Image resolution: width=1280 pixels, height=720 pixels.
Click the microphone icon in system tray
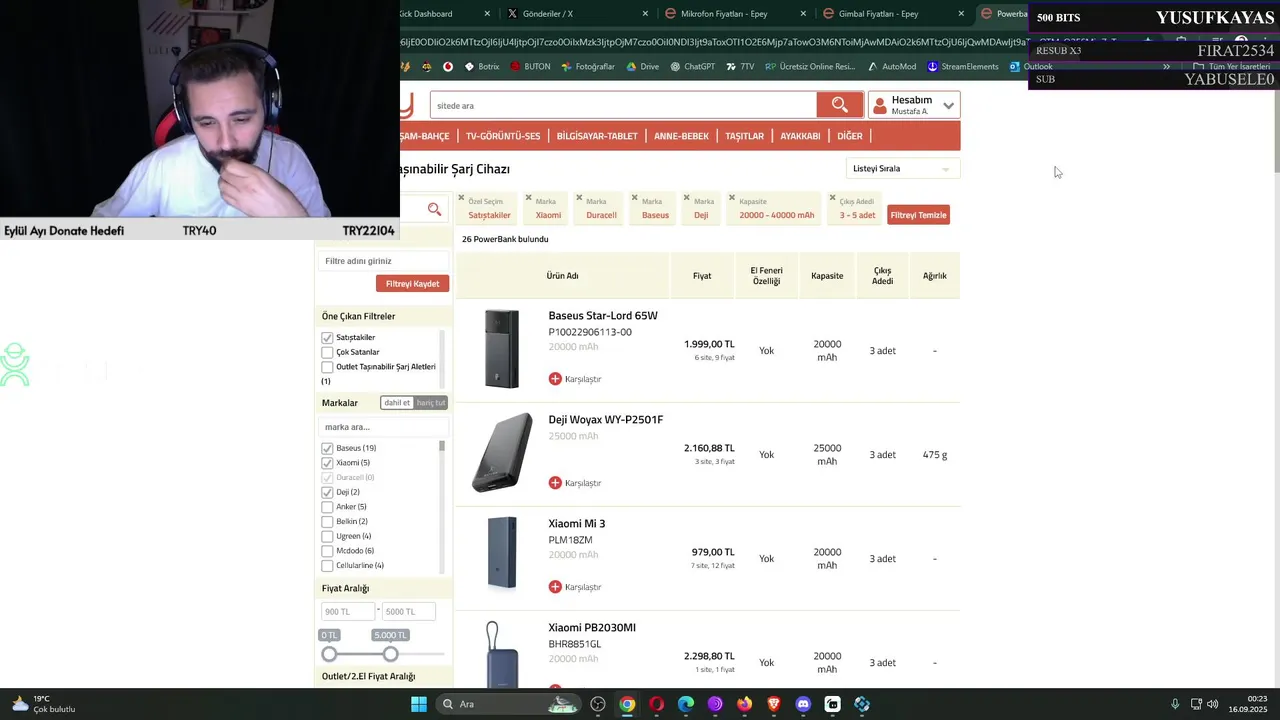point(1175,704)
